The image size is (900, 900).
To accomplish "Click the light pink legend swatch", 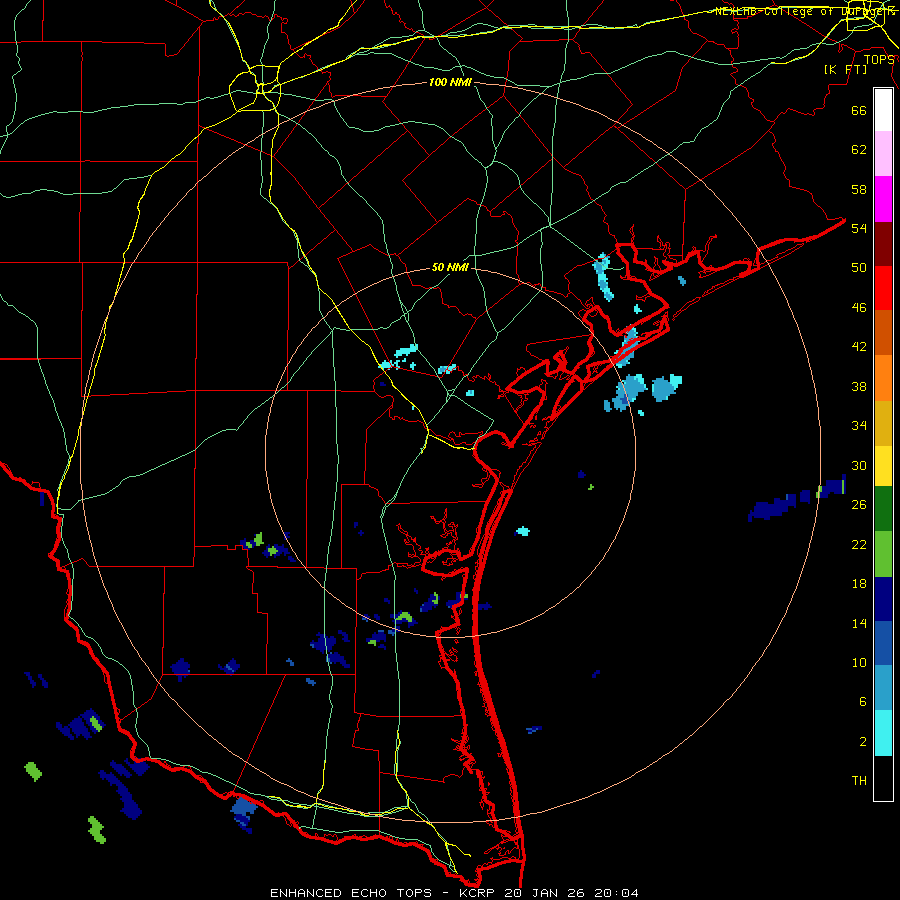I will (883, 153).
